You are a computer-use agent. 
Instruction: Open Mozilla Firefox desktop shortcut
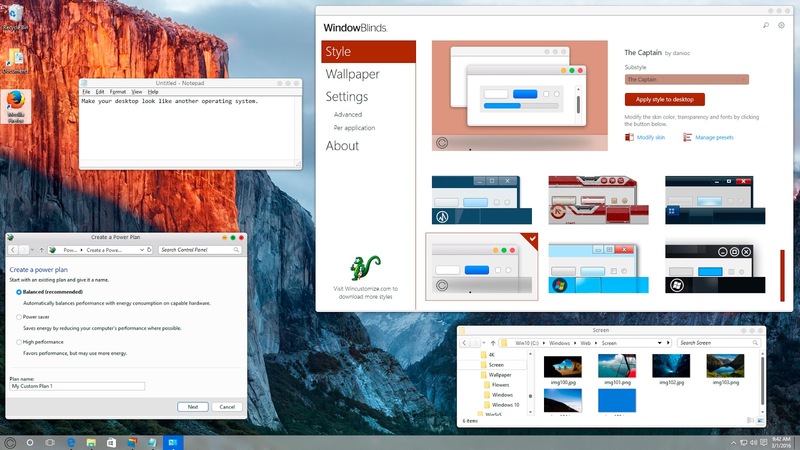tap(17, 103)
